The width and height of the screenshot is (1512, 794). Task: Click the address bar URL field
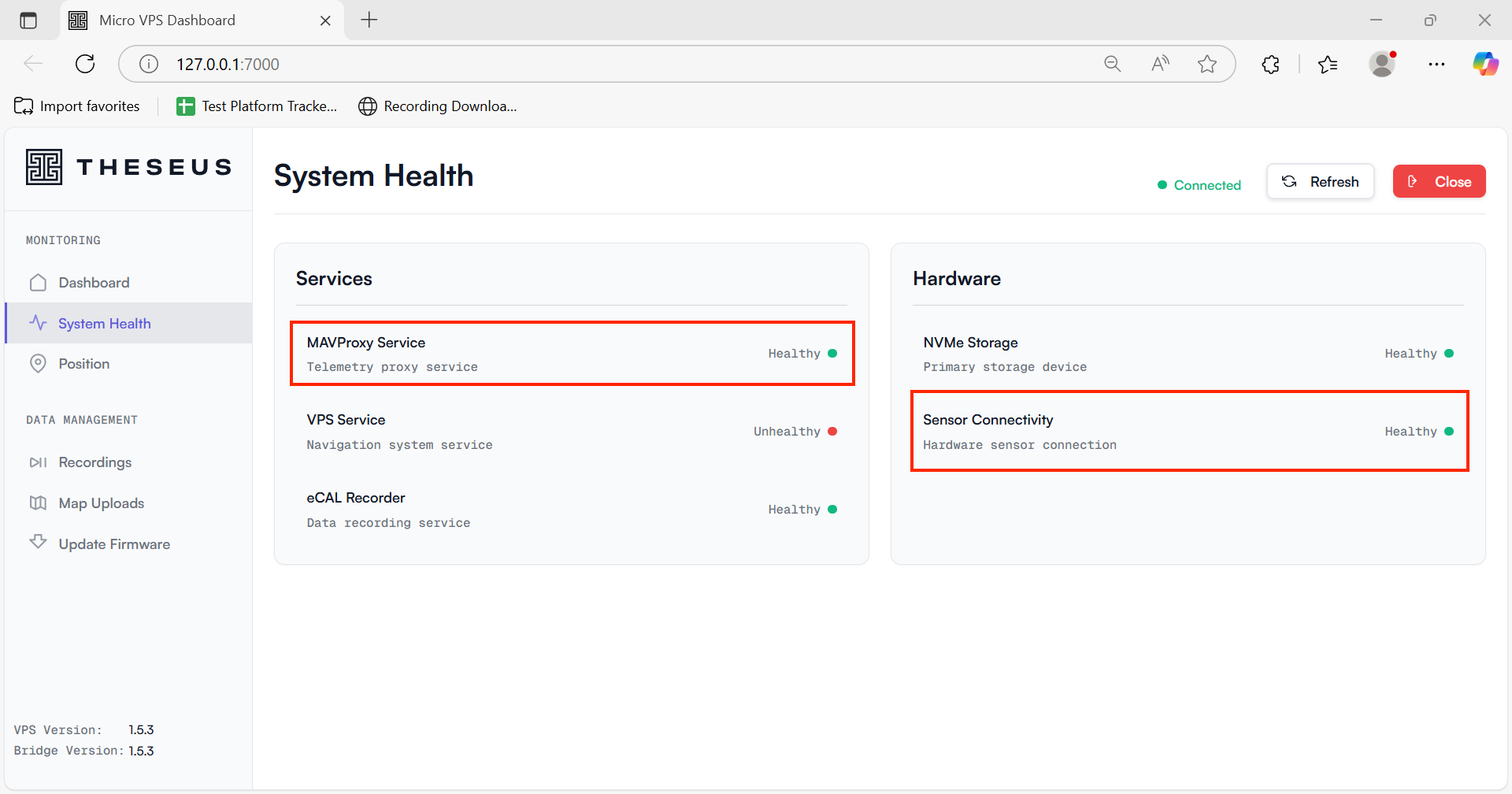[614, 64]
